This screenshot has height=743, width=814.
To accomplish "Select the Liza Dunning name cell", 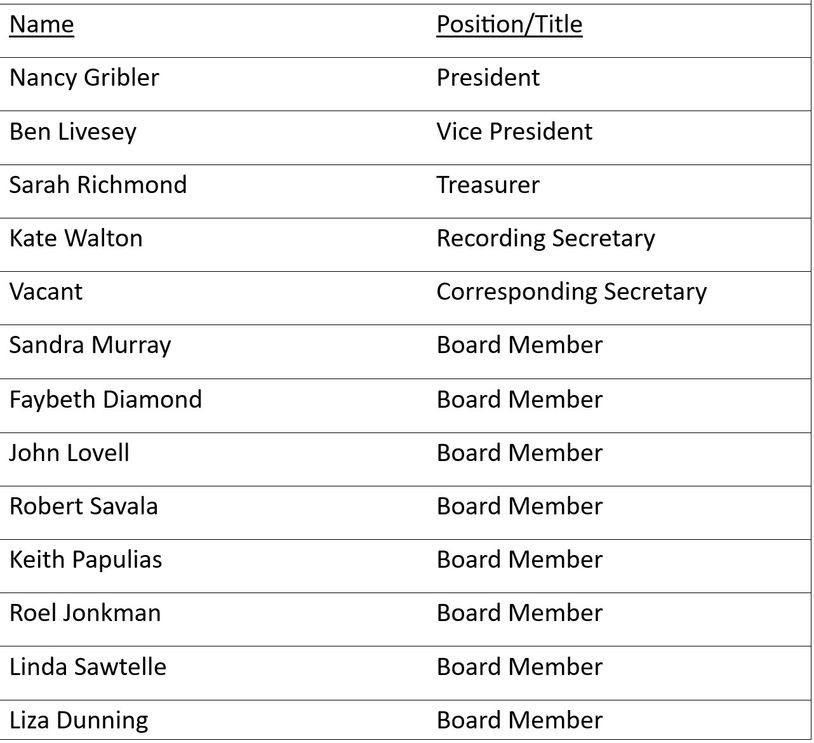I will point(78,720).
